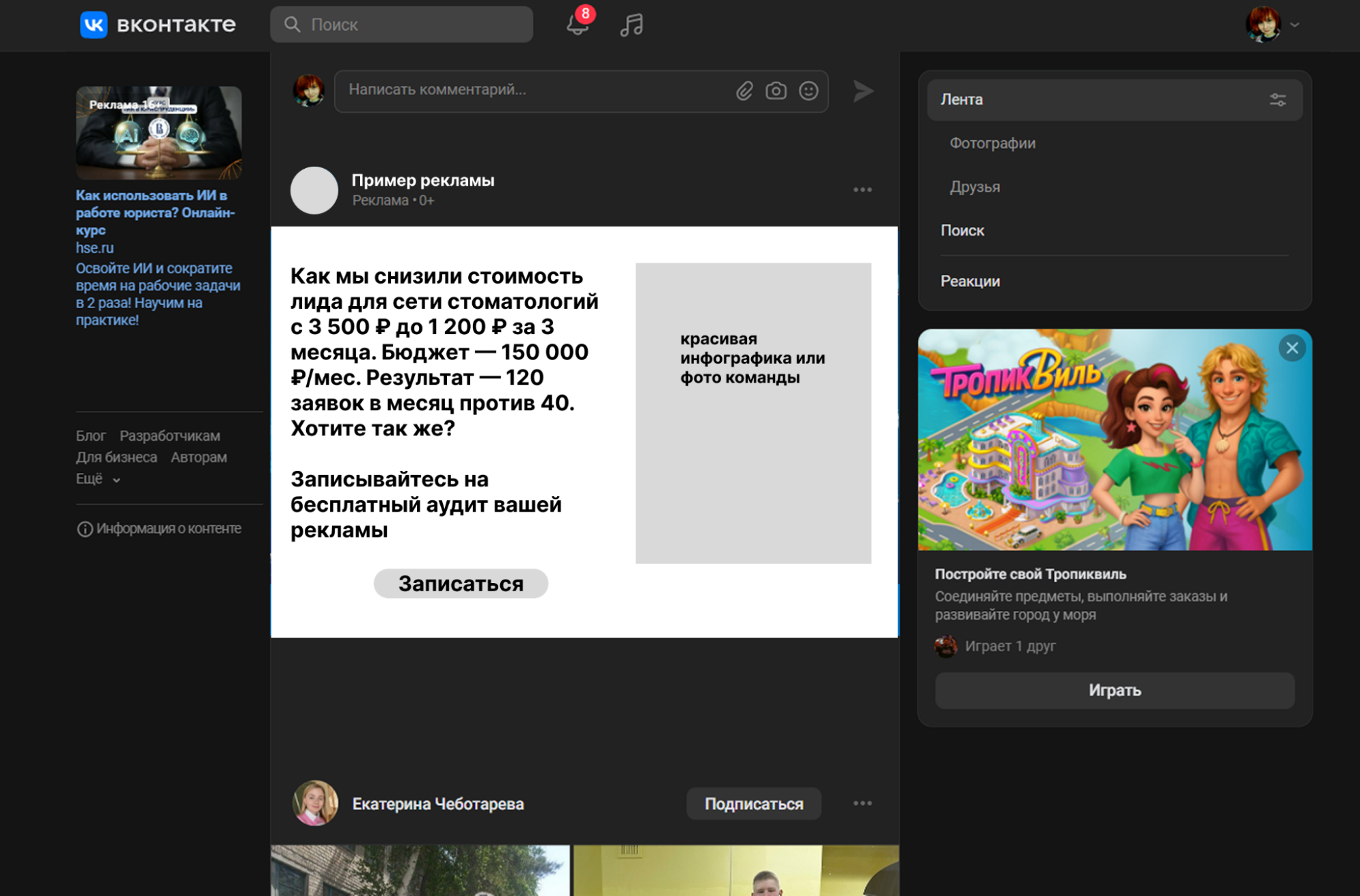Close the Тропиквиль game promo card
This screenshot has width=1360, height=896.
[1292, 348]
